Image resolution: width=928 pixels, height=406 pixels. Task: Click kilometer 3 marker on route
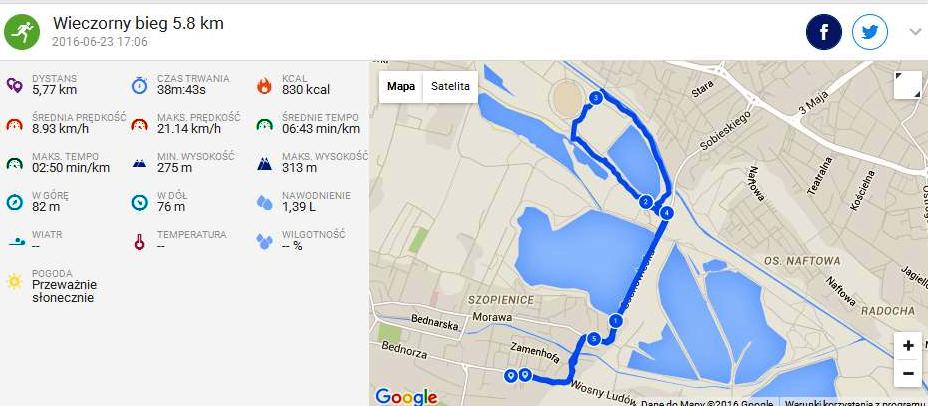(x=595, y=97)
